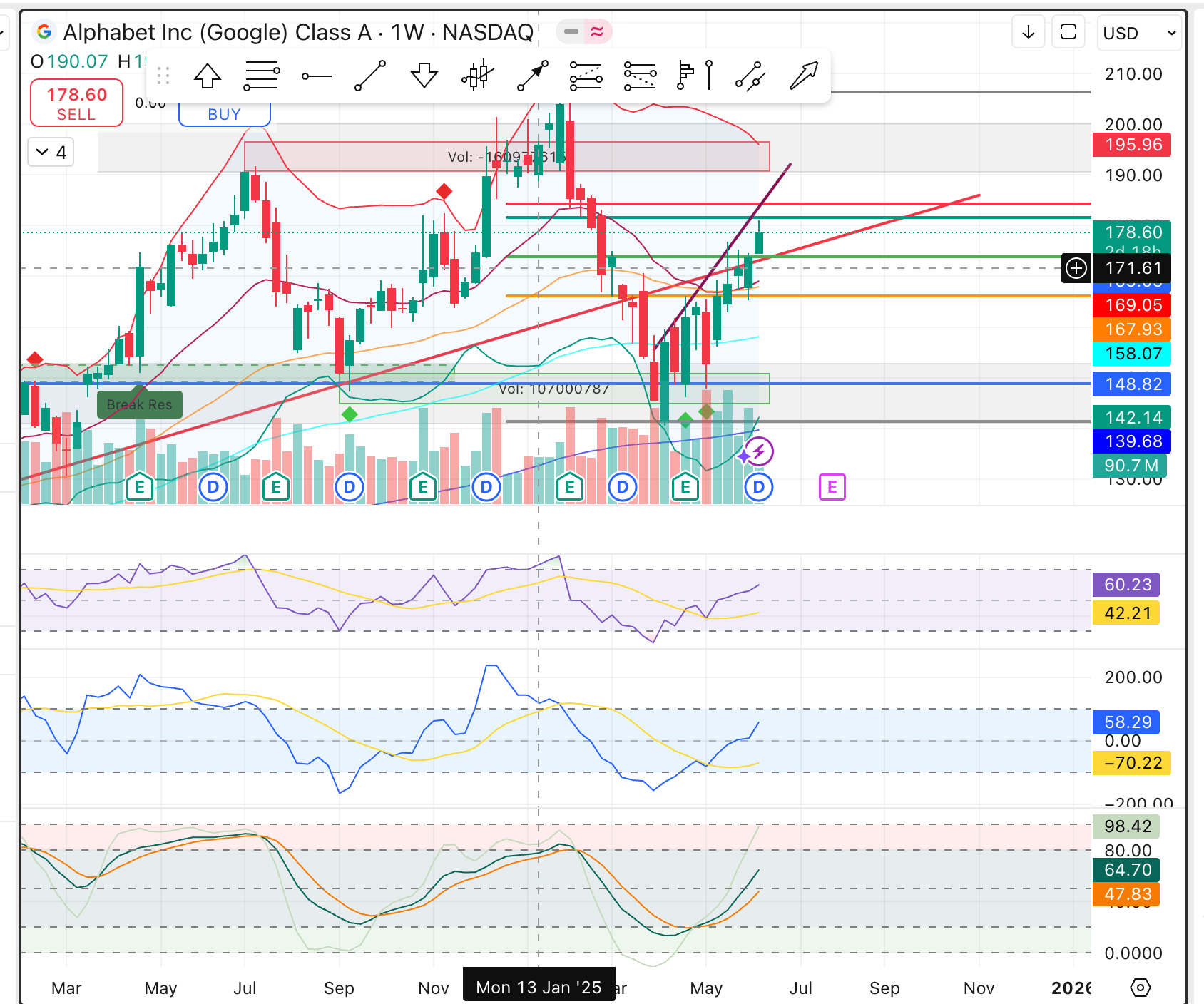
Task: Click the red 195.96 price label
Action: tap(1132, 145)
